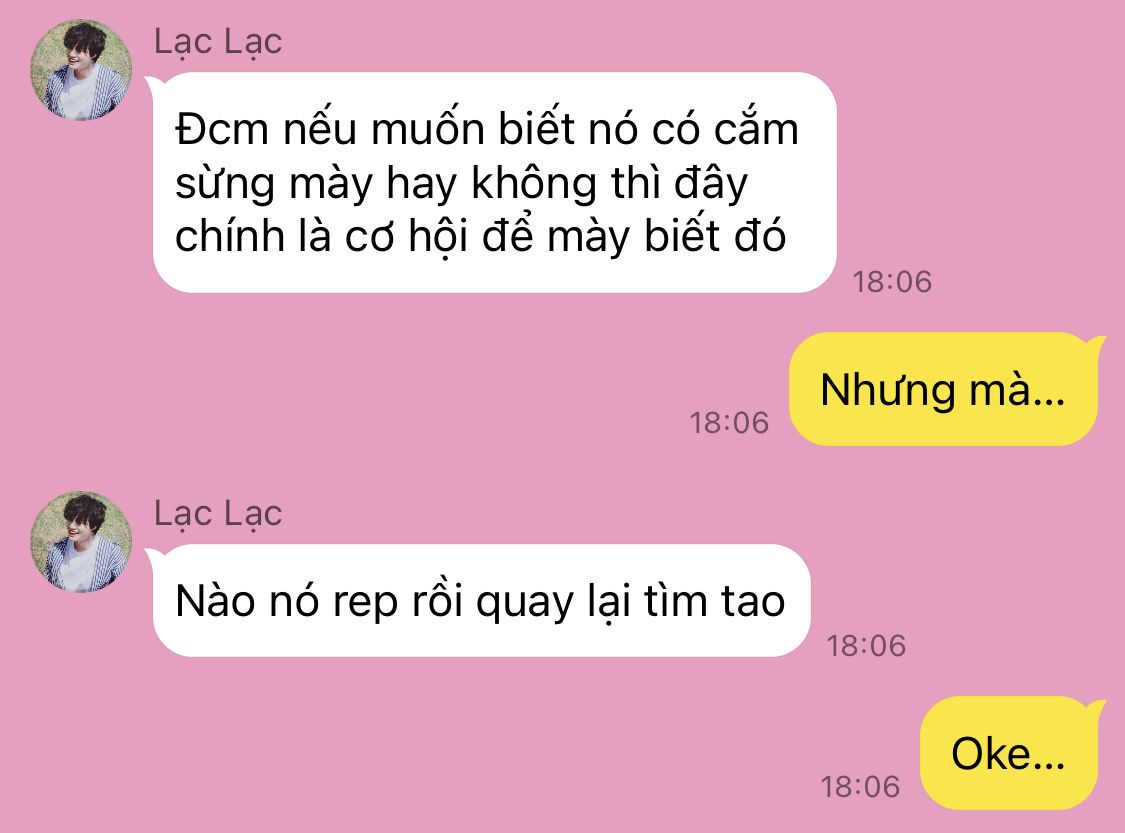The width and height of the screenshot is (1125, 833).
Task: Click the word 'Đcm' in first message
Action: coord(222,131)
